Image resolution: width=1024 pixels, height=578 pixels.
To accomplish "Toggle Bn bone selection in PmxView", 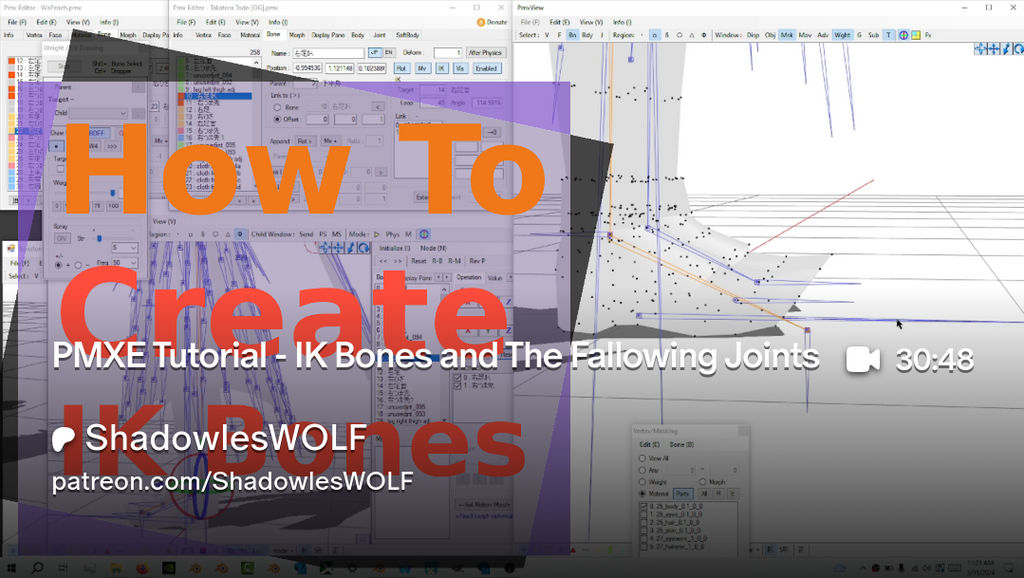I will coord(573,35).
